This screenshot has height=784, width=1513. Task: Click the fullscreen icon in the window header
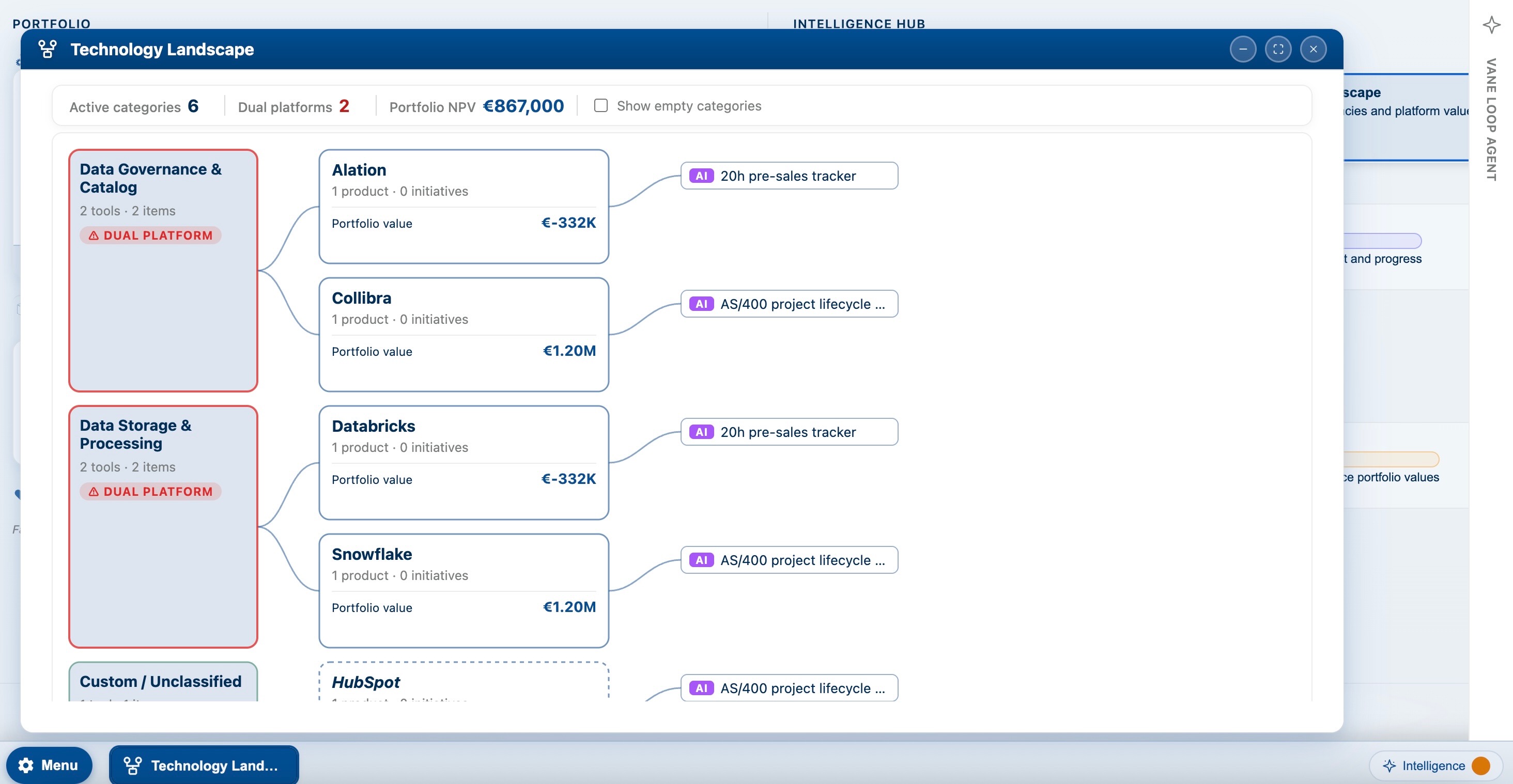(1278, 49)
